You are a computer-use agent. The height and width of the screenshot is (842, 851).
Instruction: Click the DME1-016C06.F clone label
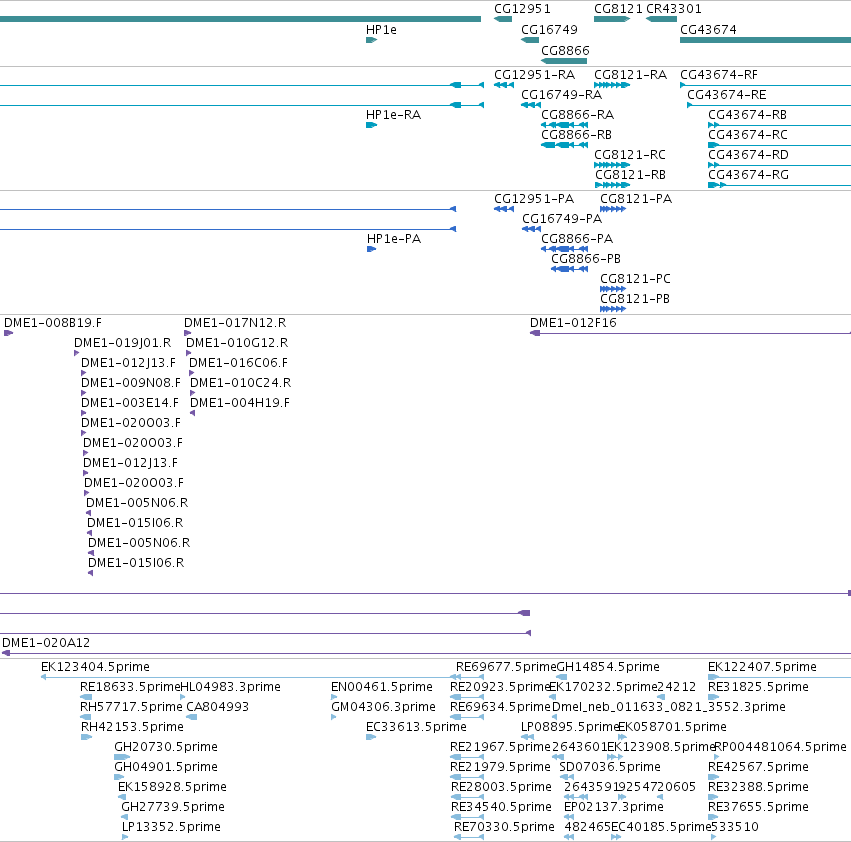238,363
